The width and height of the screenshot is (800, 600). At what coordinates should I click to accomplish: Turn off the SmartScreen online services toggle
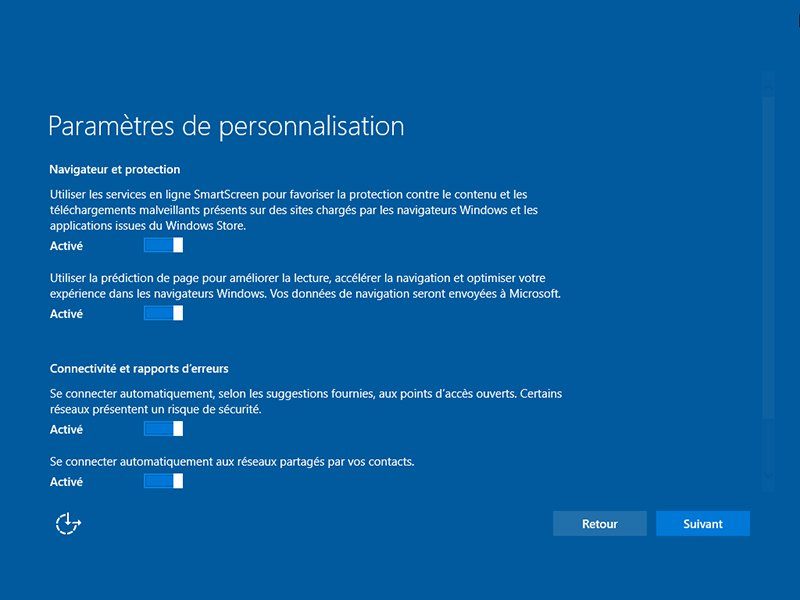pos(163,245)
